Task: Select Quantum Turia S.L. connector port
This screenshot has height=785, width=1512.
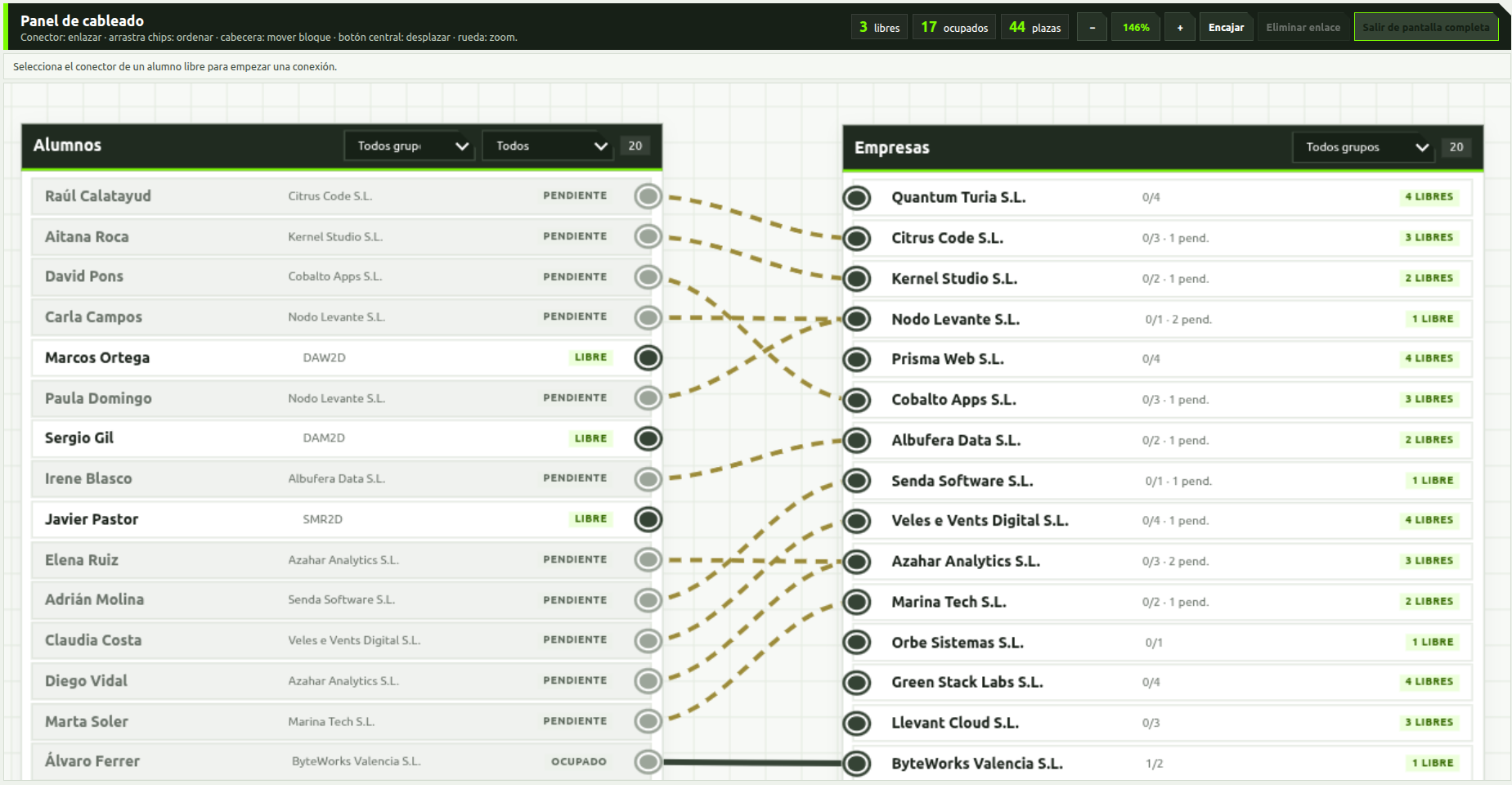Action: coord(857,197)
